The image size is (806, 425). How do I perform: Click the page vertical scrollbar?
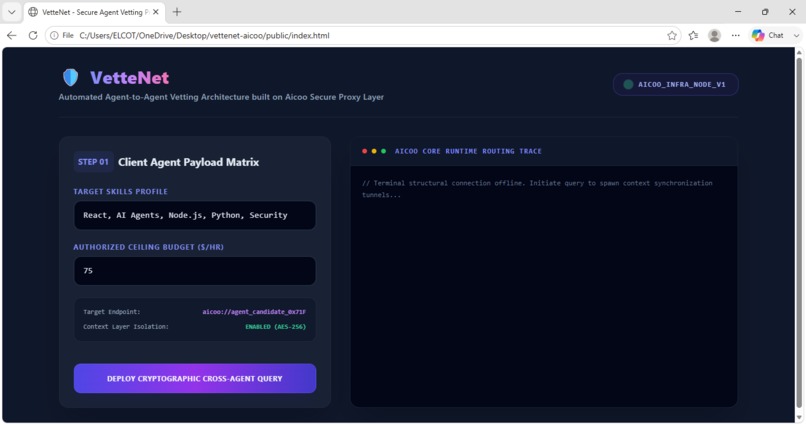(799, 231)
